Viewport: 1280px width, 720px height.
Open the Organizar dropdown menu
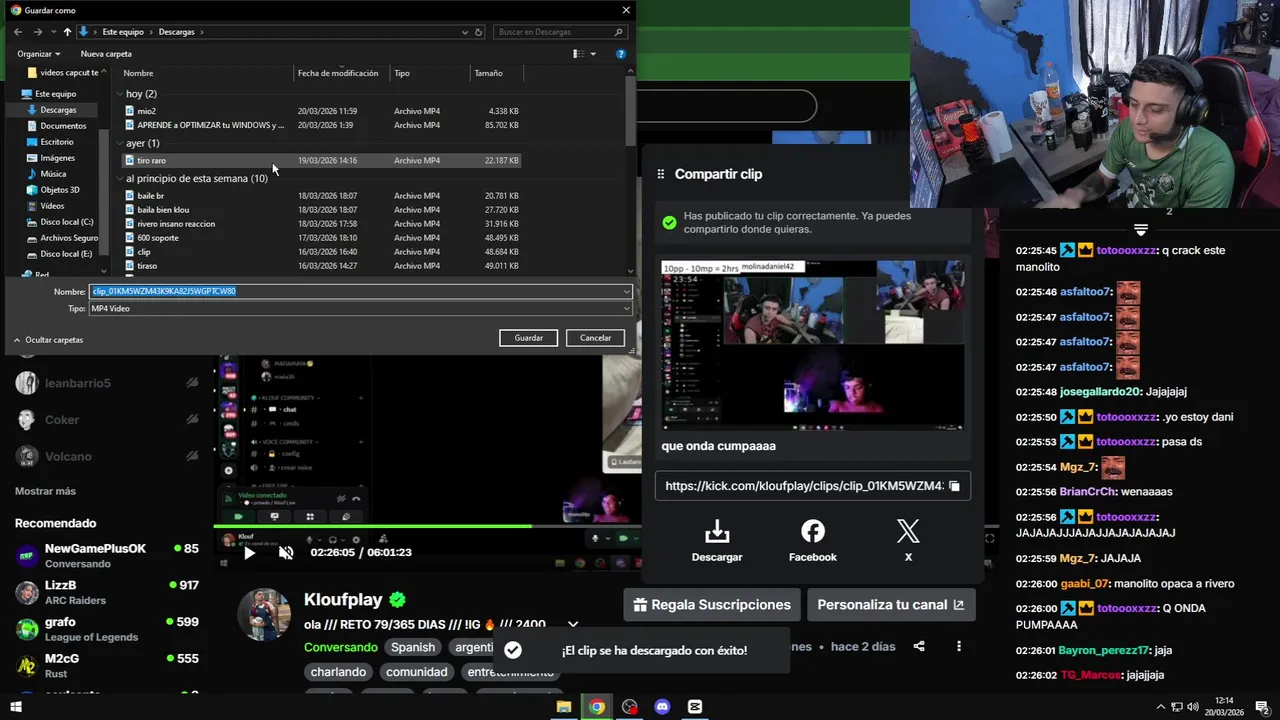point(39,54)
